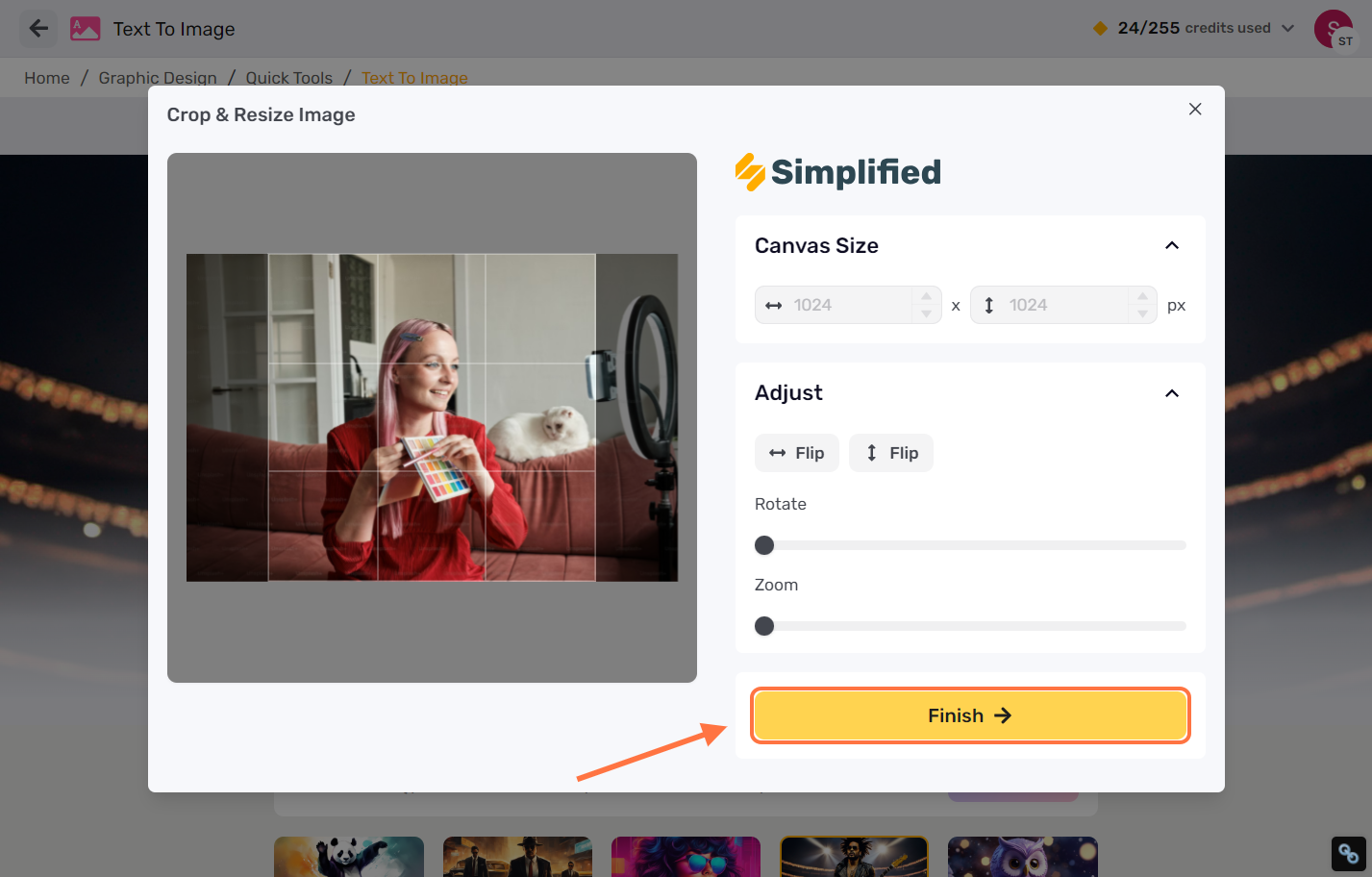Flip the image vertically

coord(891,453)
